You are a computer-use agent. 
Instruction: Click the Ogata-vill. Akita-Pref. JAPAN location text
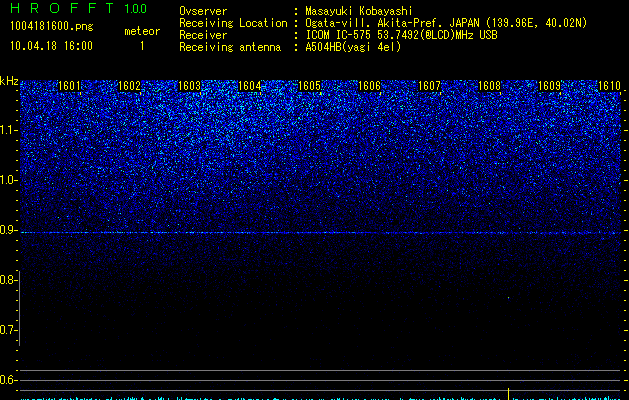coord(446,23)
